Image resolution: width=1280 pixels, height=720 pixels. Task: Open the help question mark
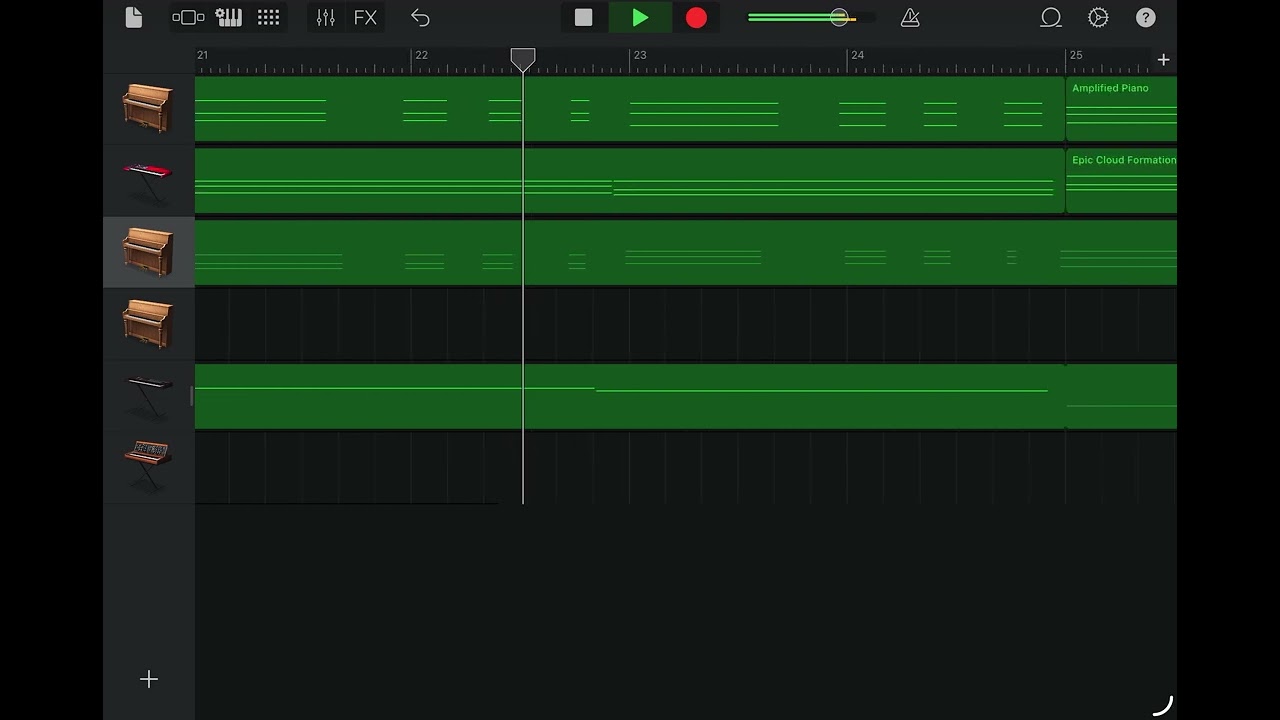(x=1146, y=18)
